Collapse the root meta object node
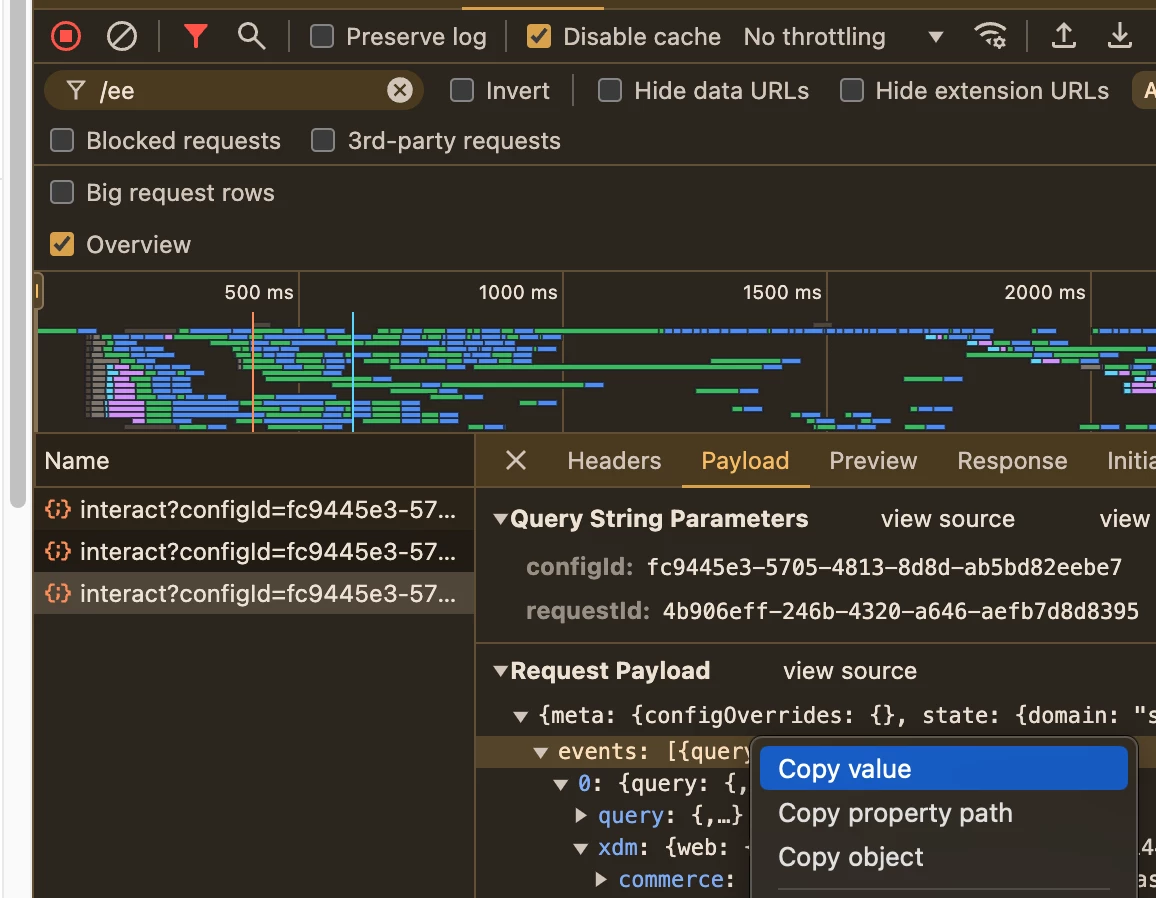1156x898 pixels. coord(520,716)
